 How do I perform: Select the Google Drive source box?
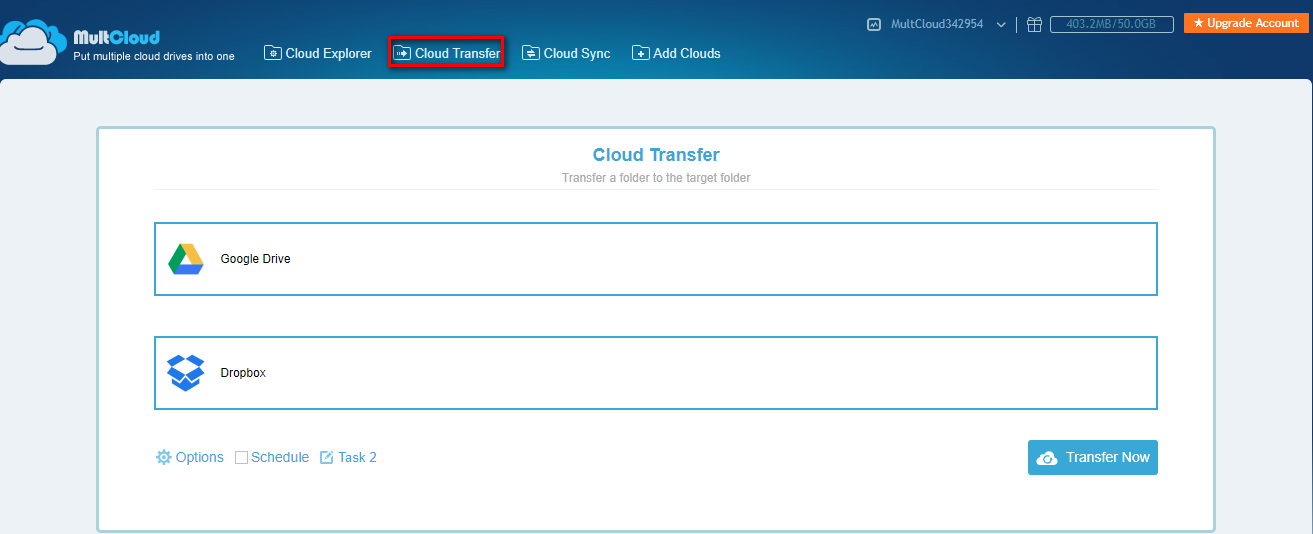656,259
